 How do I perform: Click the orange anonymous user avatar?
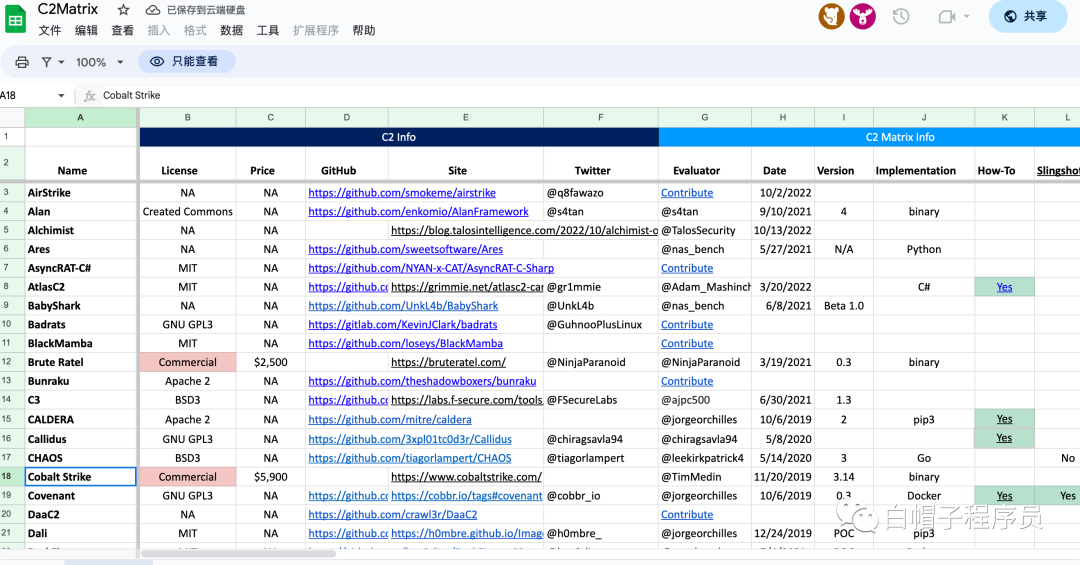[x=831, y=16]
